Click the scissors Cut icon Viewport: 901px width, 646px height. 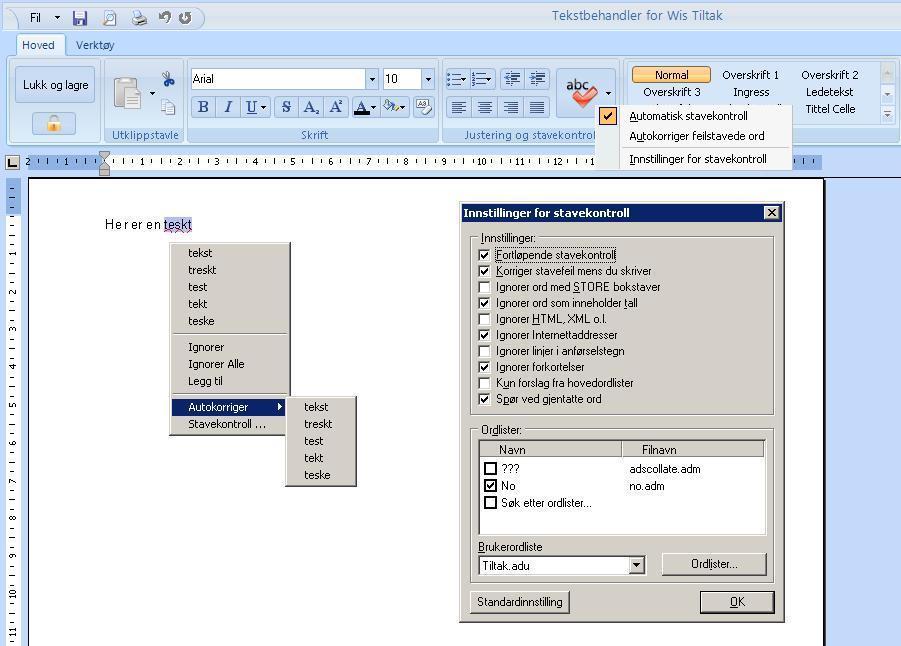168,79
